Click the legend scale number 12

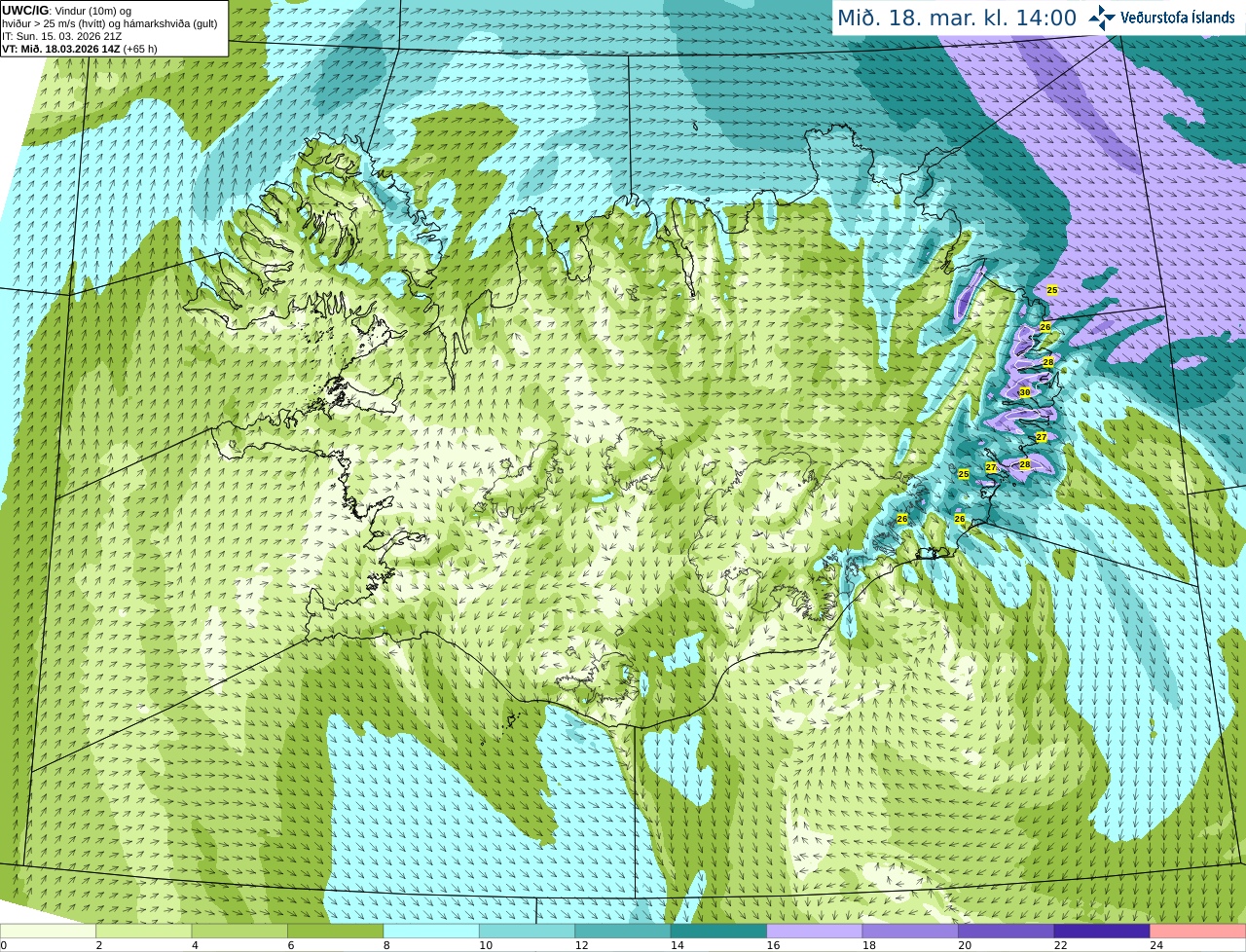pos(581,945)
